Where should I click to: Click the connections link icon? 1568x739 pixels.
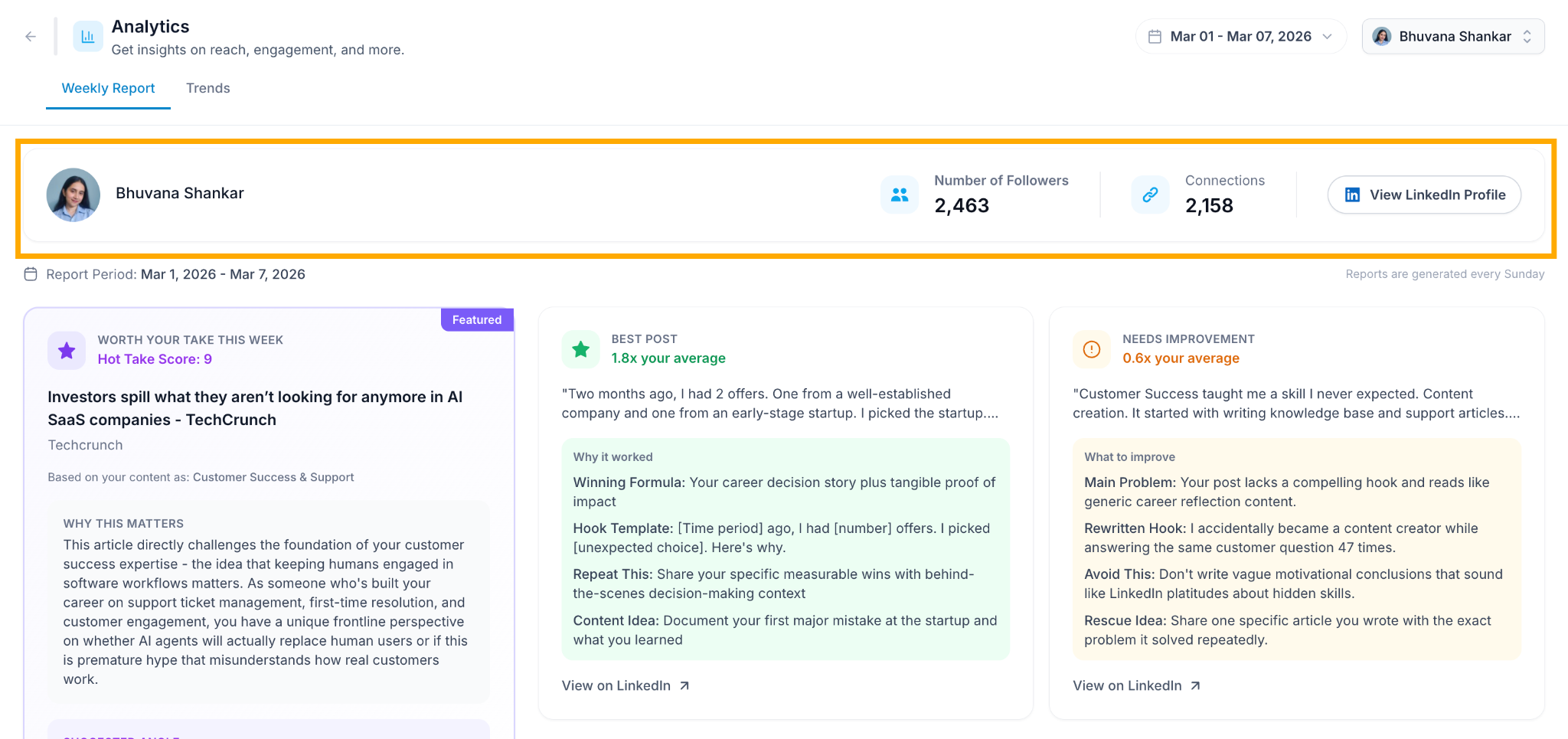point(1150,195)
